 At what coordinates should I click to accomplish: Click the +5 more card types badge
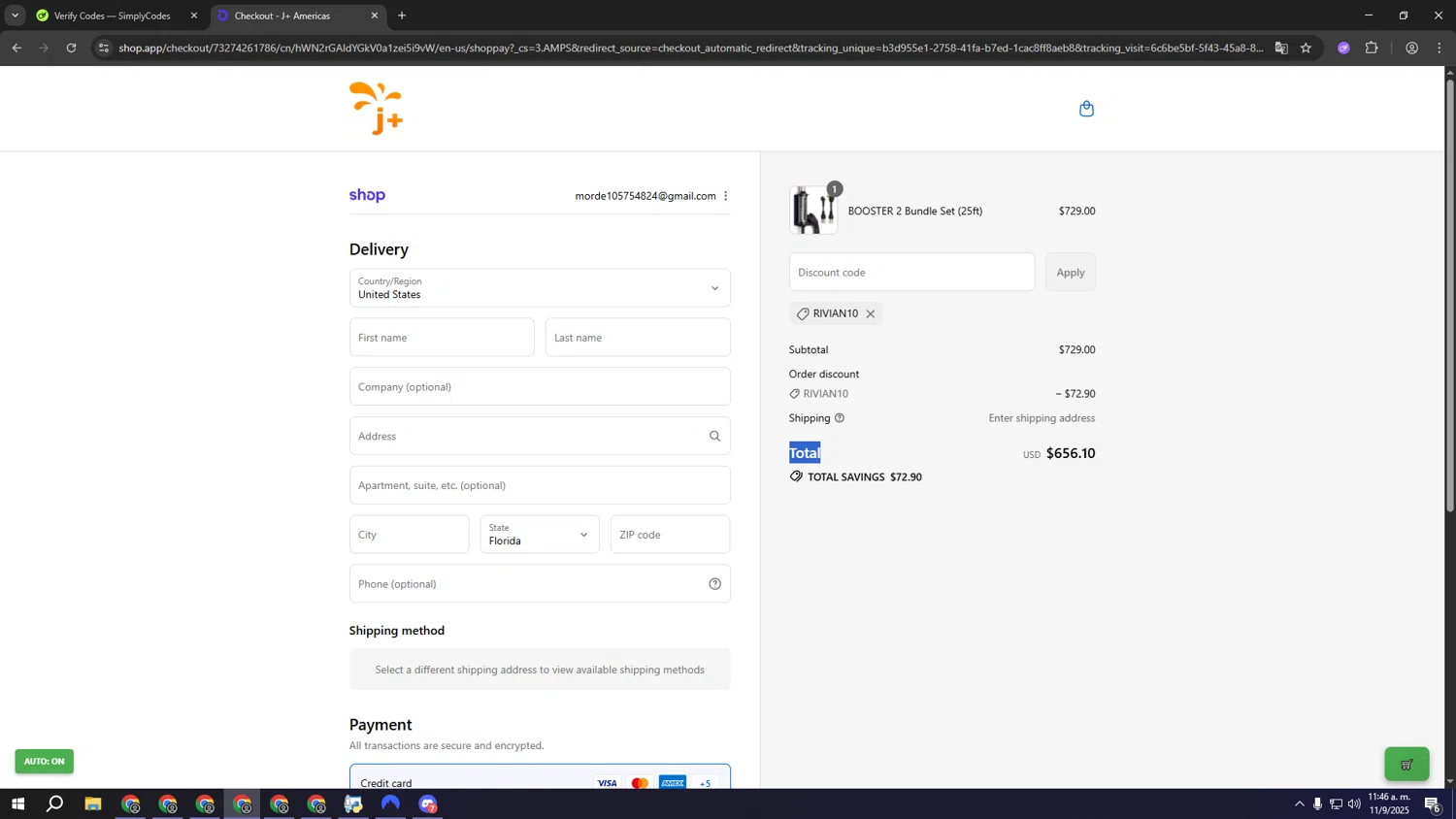tap(706, 783)
